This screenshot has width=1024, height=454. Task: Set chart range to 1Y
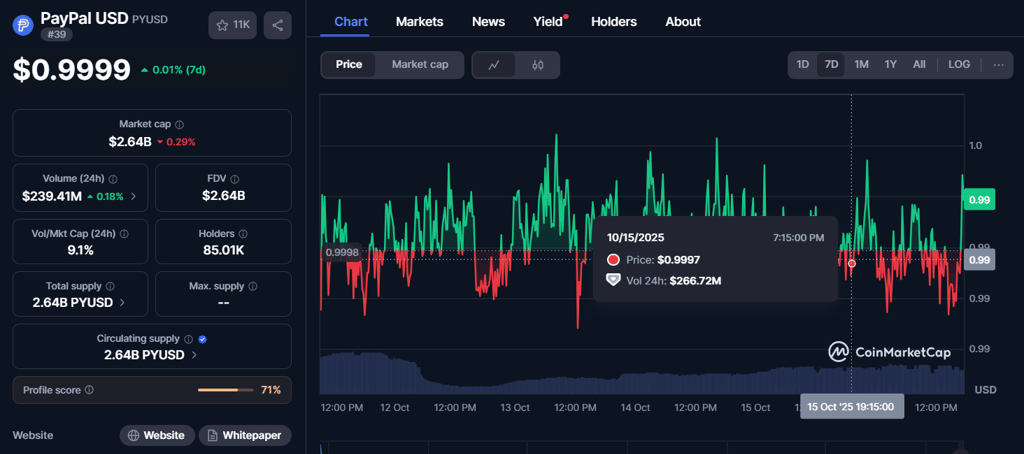891,65
